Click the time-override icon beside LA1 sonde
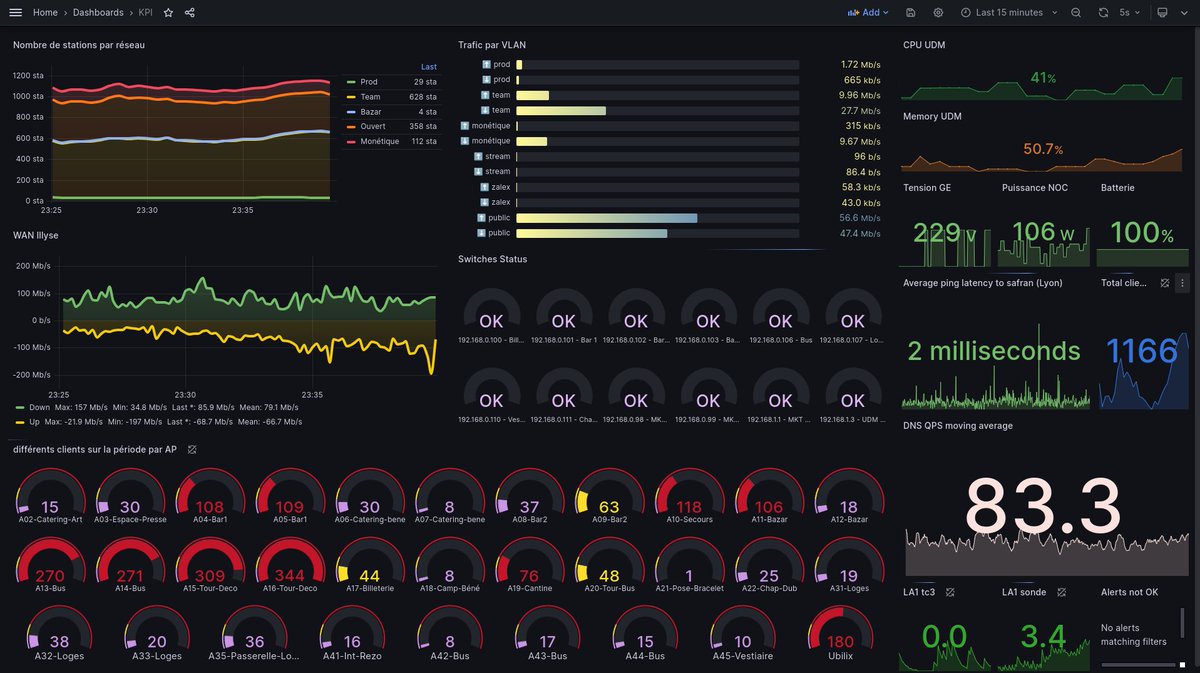1200x673 pixels. pyautogui.click(x=1061, y=592)
